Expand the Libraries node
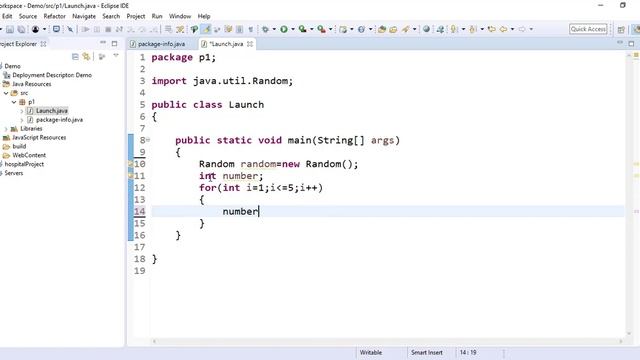The height and width of the screenshot is (360, 640). coord(6,129)
